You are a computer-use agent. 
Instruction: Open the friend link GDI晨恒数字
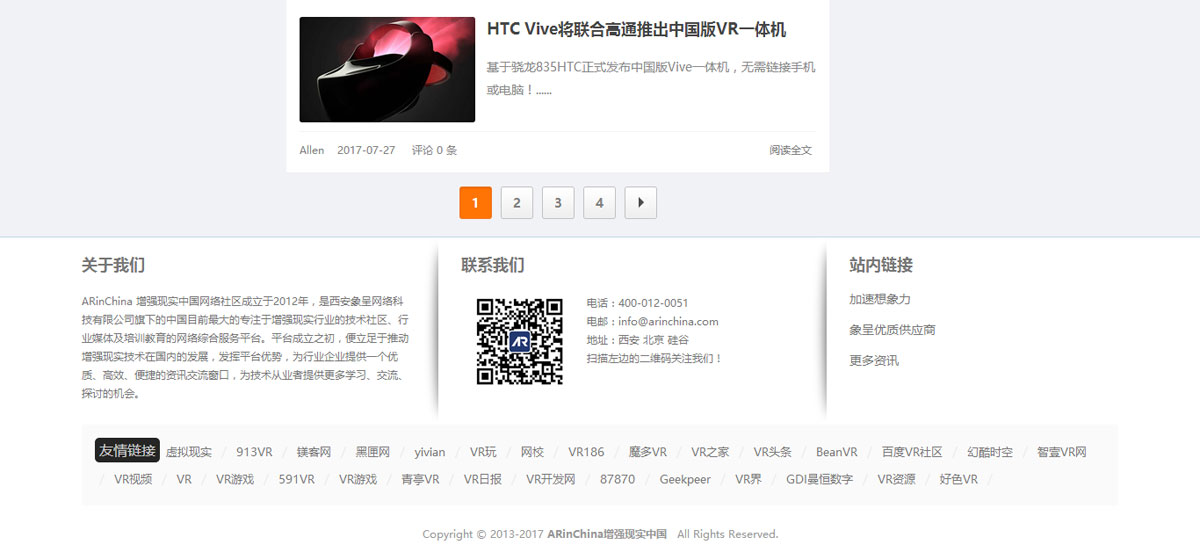pyautogui.click(x=819, y=479)
